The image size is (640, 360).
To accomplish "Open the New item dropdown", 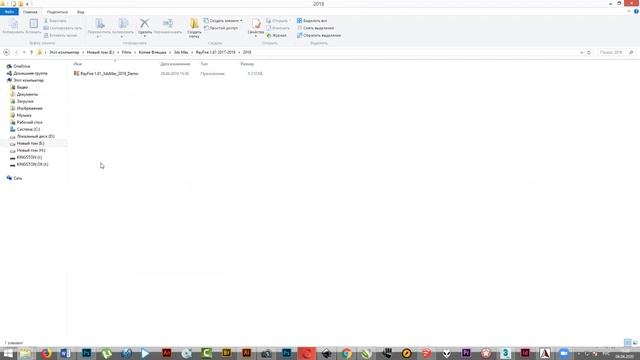I will pos(223,20).
